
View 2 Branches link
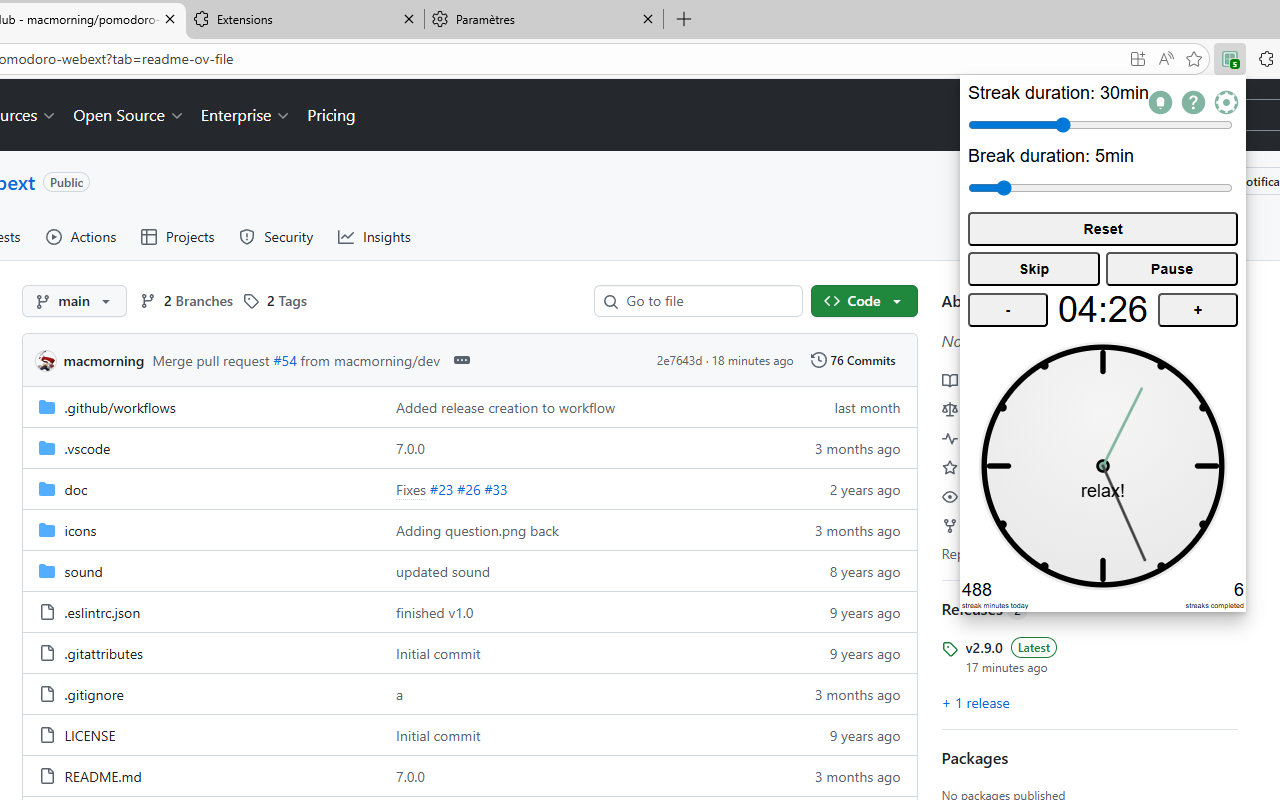tap(187, 301)
